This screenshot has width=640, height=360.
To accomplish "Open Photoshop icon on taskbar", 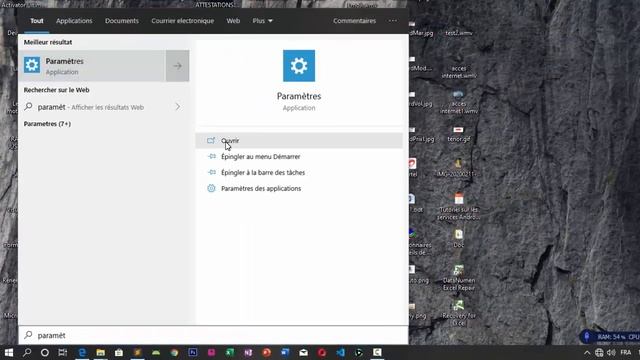I will (193, 352).
